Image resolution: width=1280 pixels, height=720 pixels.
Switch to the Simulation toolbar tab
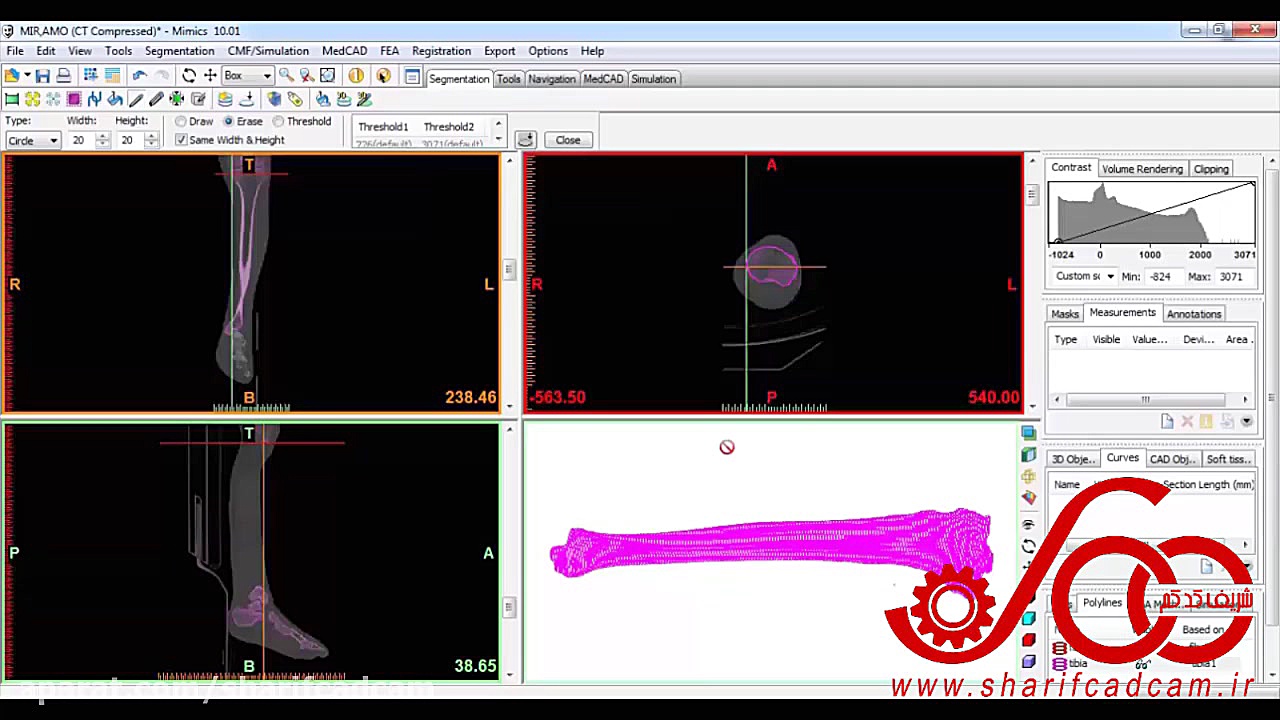click(x=653, y=79)
